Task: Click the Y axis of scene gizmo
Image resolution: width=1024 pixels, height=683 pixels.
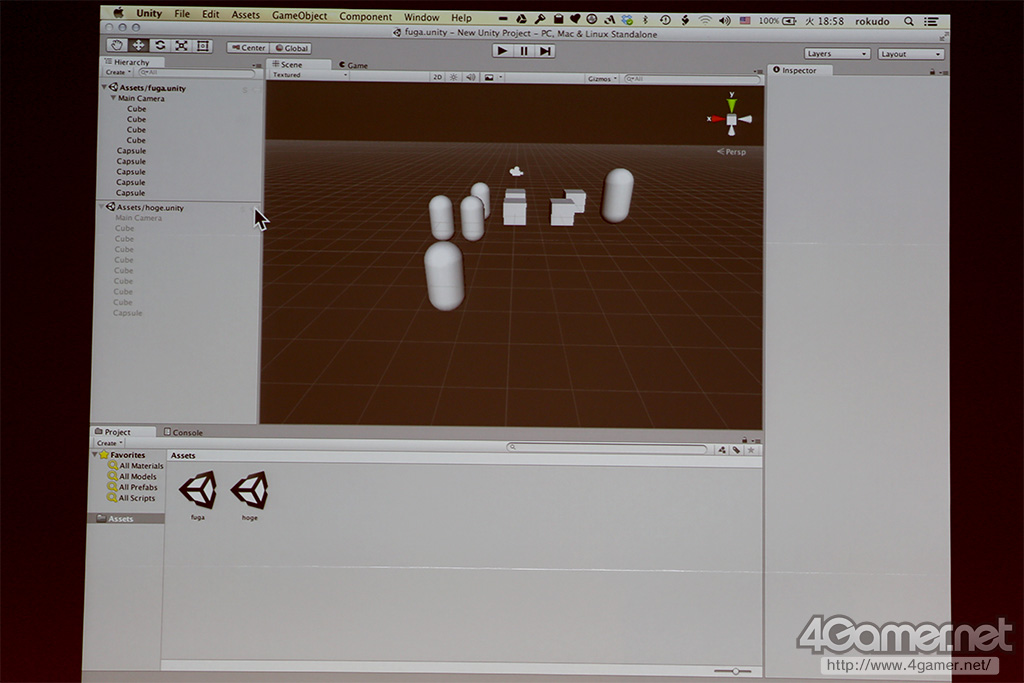Action: [x=732, y=103]
